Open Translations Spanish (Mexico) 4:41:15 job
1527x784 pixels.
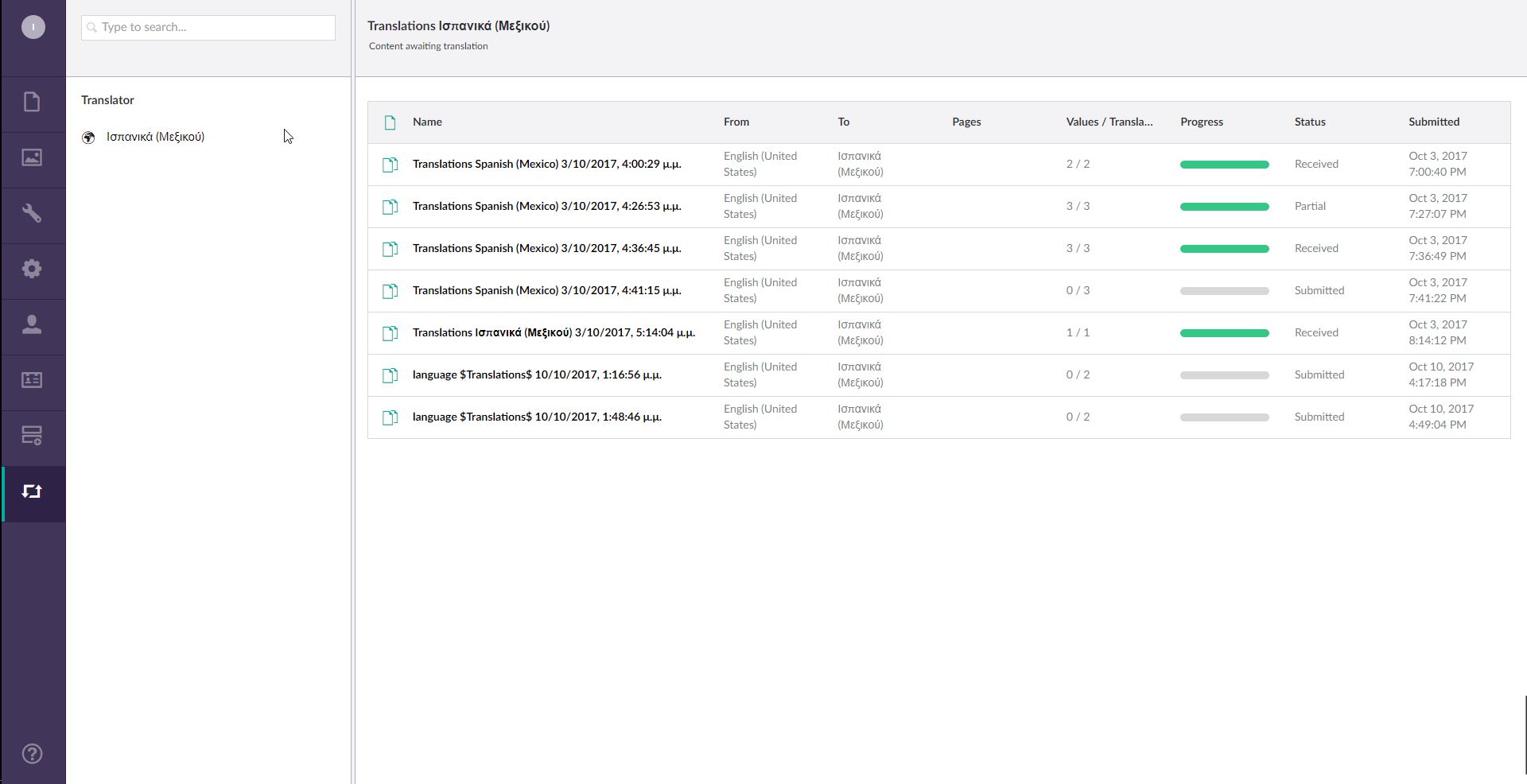click(546, 290)
